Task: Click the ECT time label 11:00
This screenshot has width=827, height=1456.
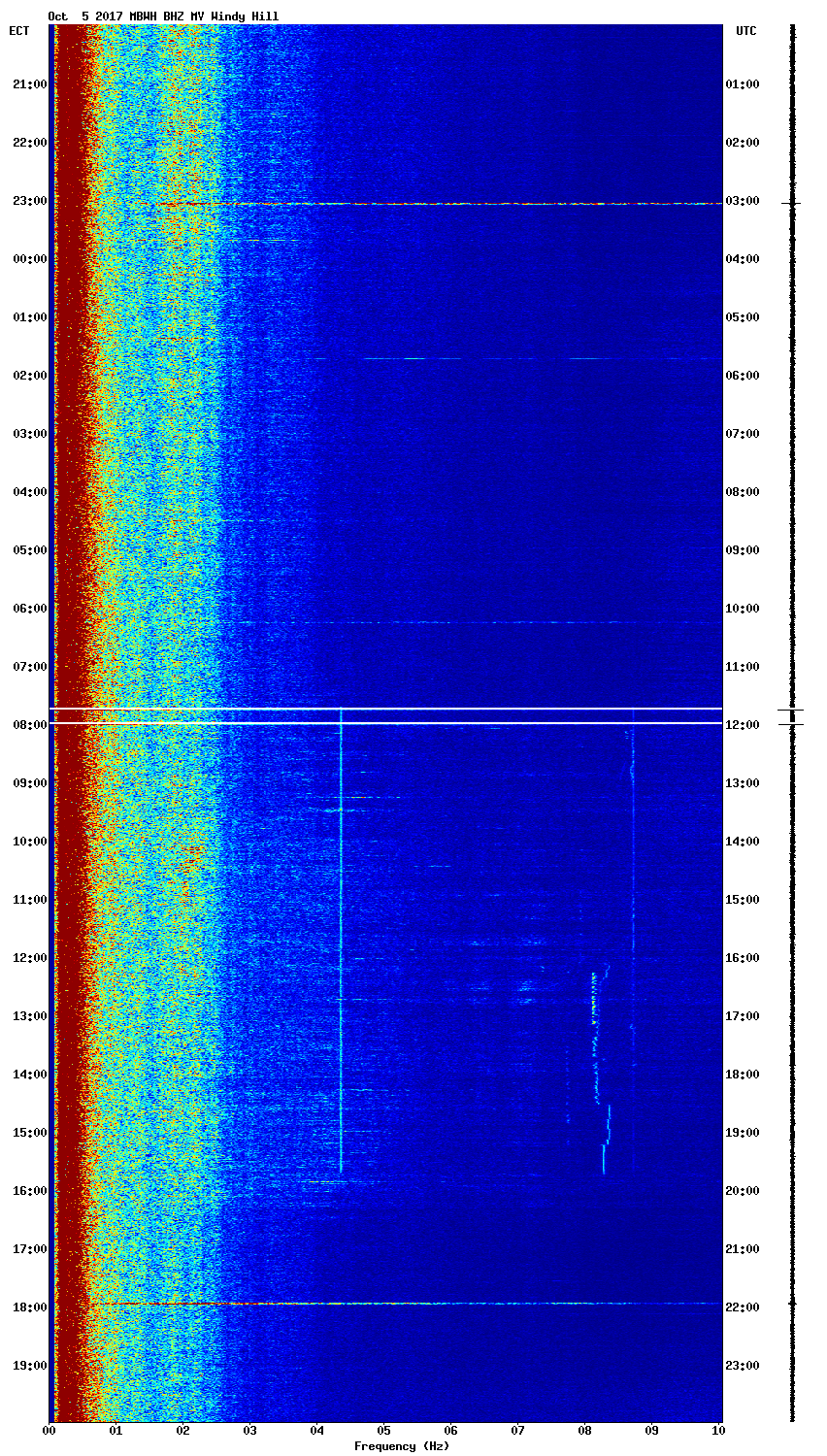Action: click(30, 900)
